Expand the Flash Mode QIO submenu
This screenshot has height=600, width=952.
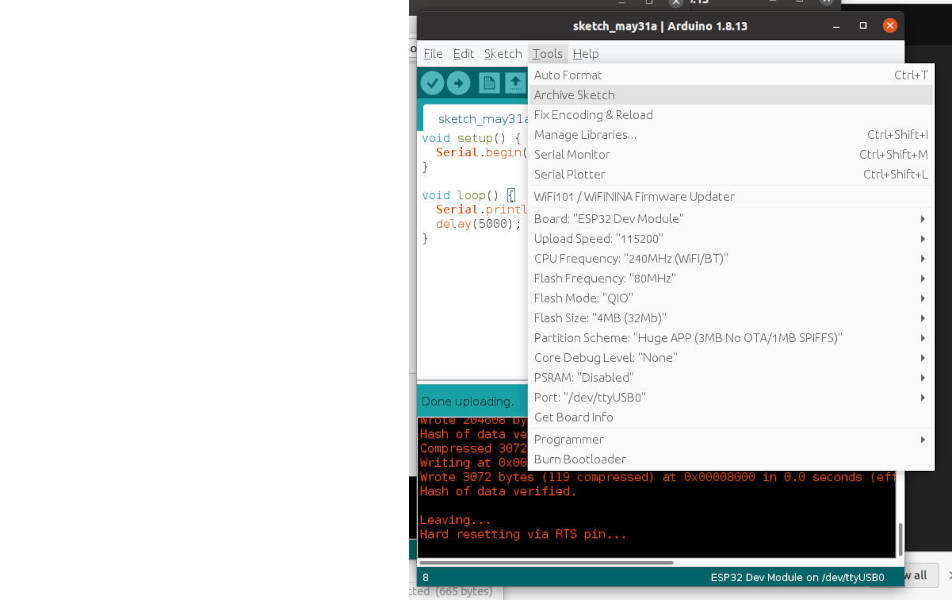[x=731, y=298]
